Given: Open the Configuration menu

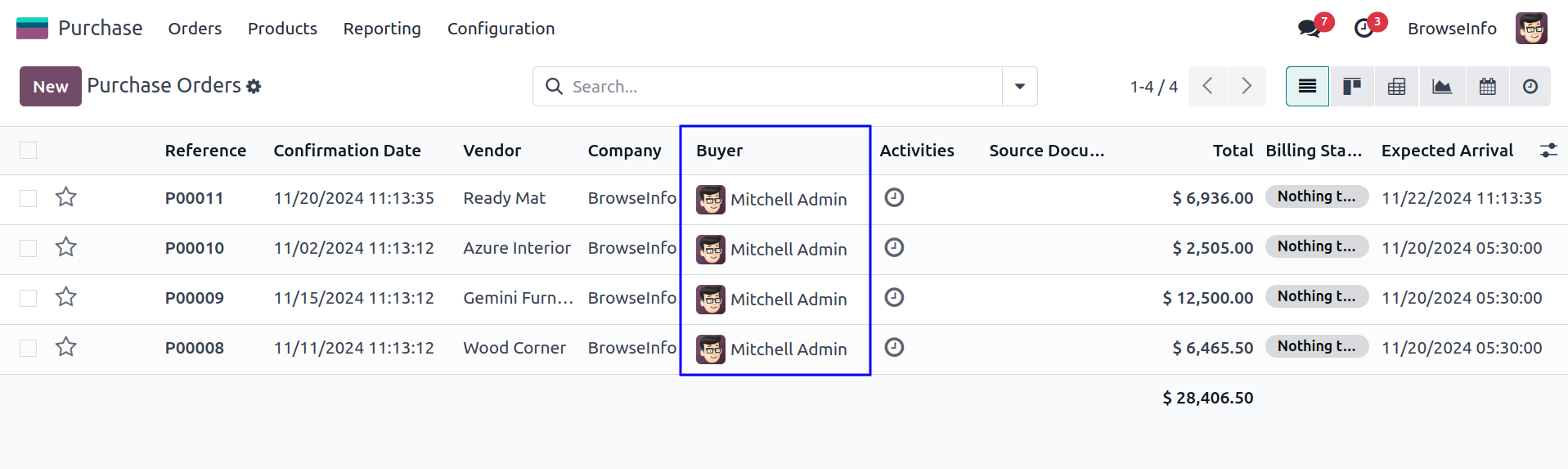Looking at the screenshot, I should click(501, 29).
